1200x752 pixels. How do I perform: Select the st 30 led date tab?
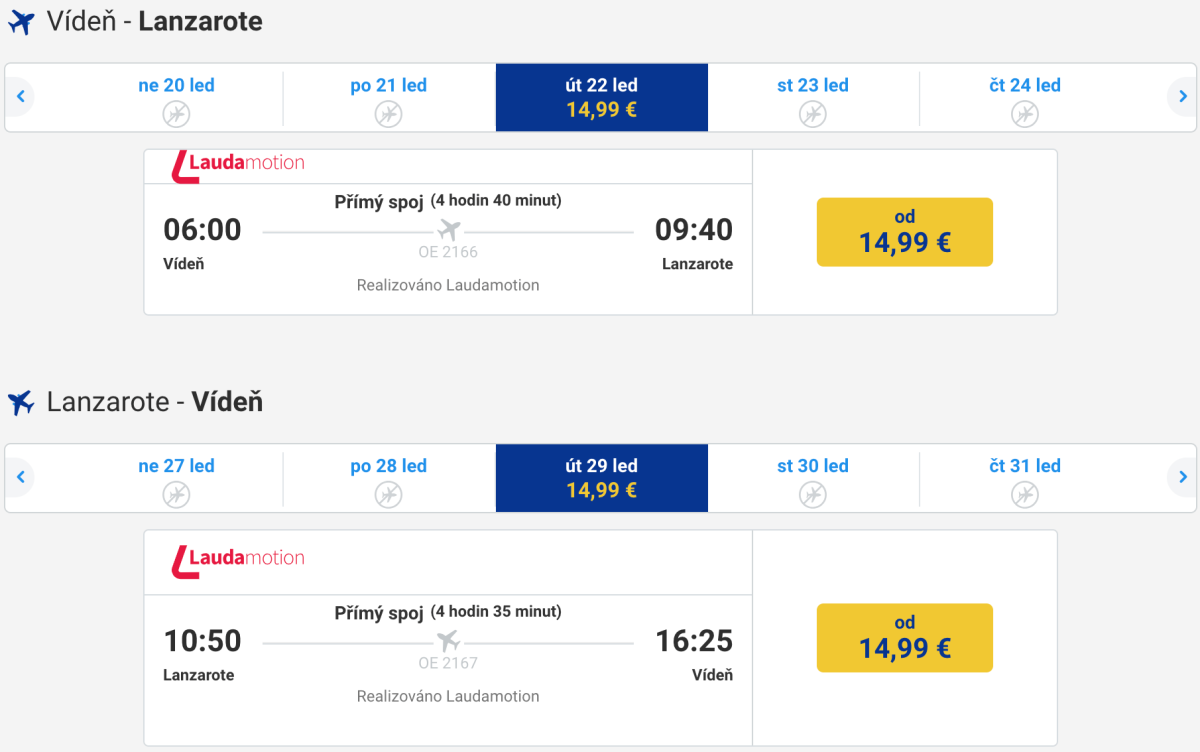(812, 478)
